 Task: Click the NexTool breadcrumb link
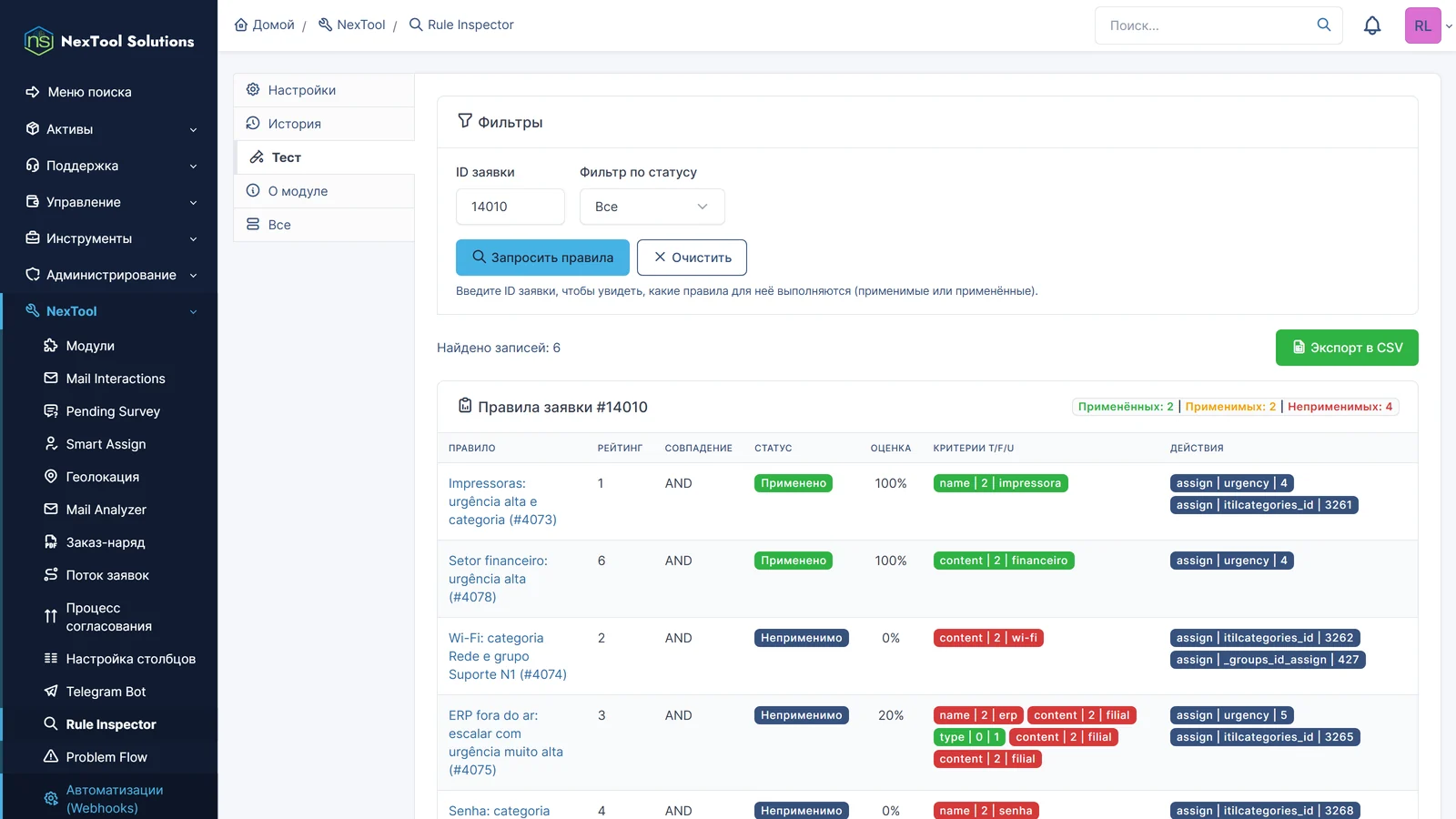pos(352,25)
